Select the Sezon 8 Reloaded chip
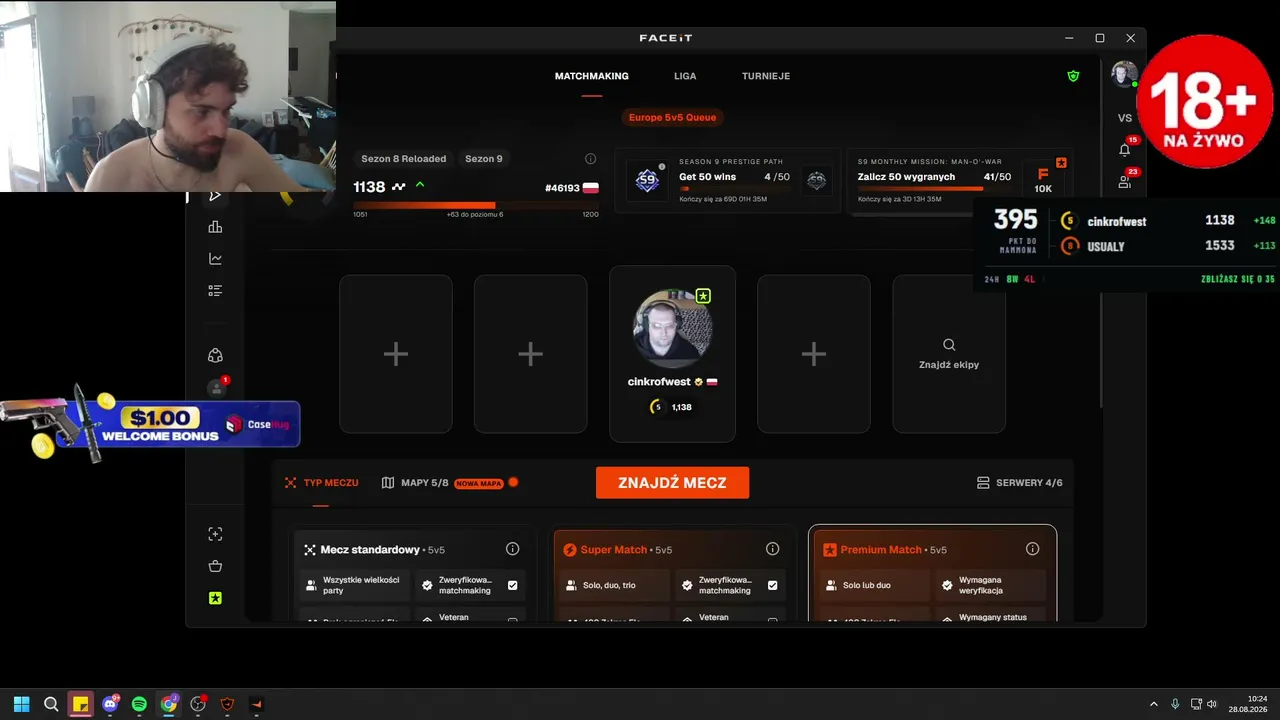This screenshot has height=720, width=1280. coord(403,159)
